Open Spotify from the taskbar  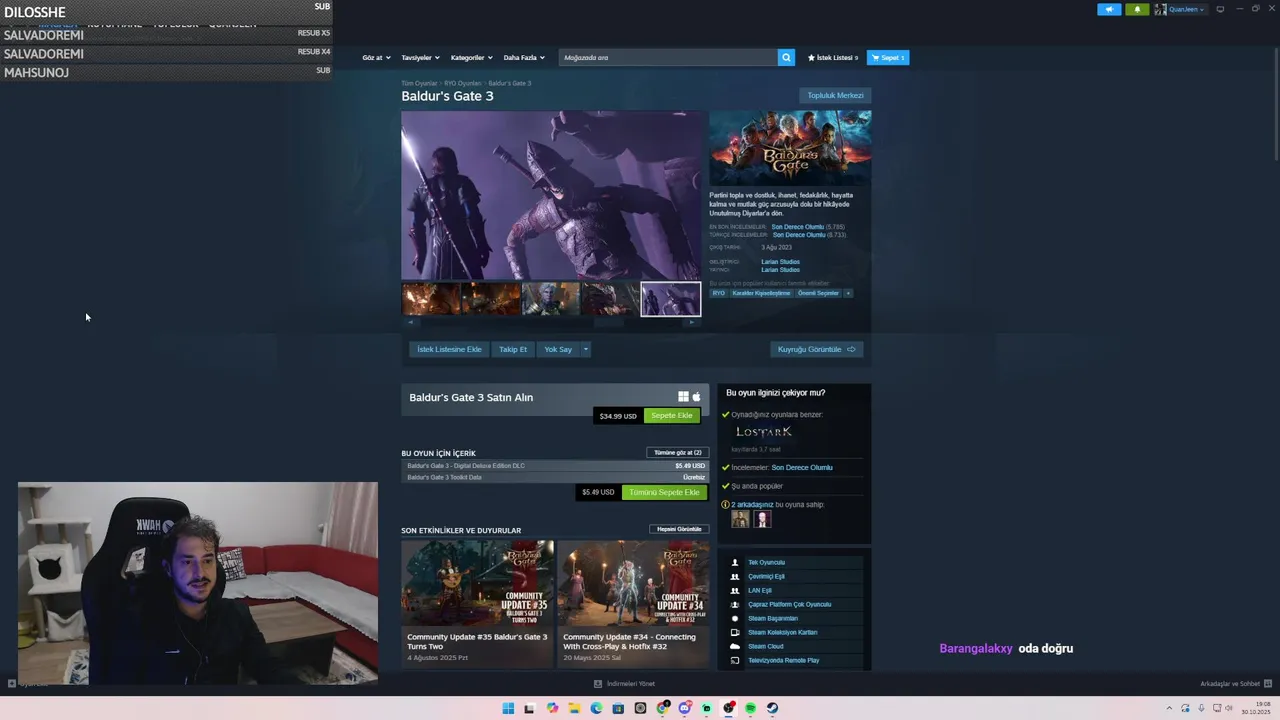750,708
